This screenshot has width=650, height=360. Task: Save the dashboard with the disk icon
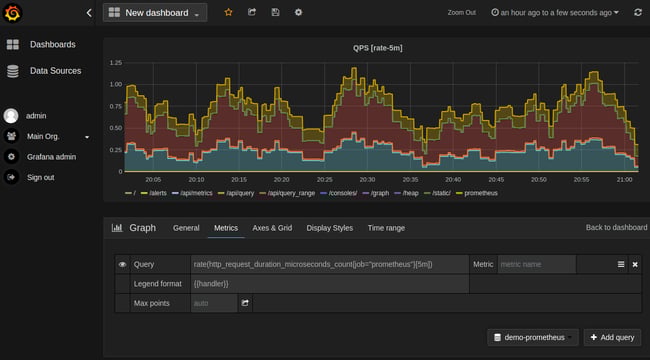pyautogui.click(x=275, y=12)
